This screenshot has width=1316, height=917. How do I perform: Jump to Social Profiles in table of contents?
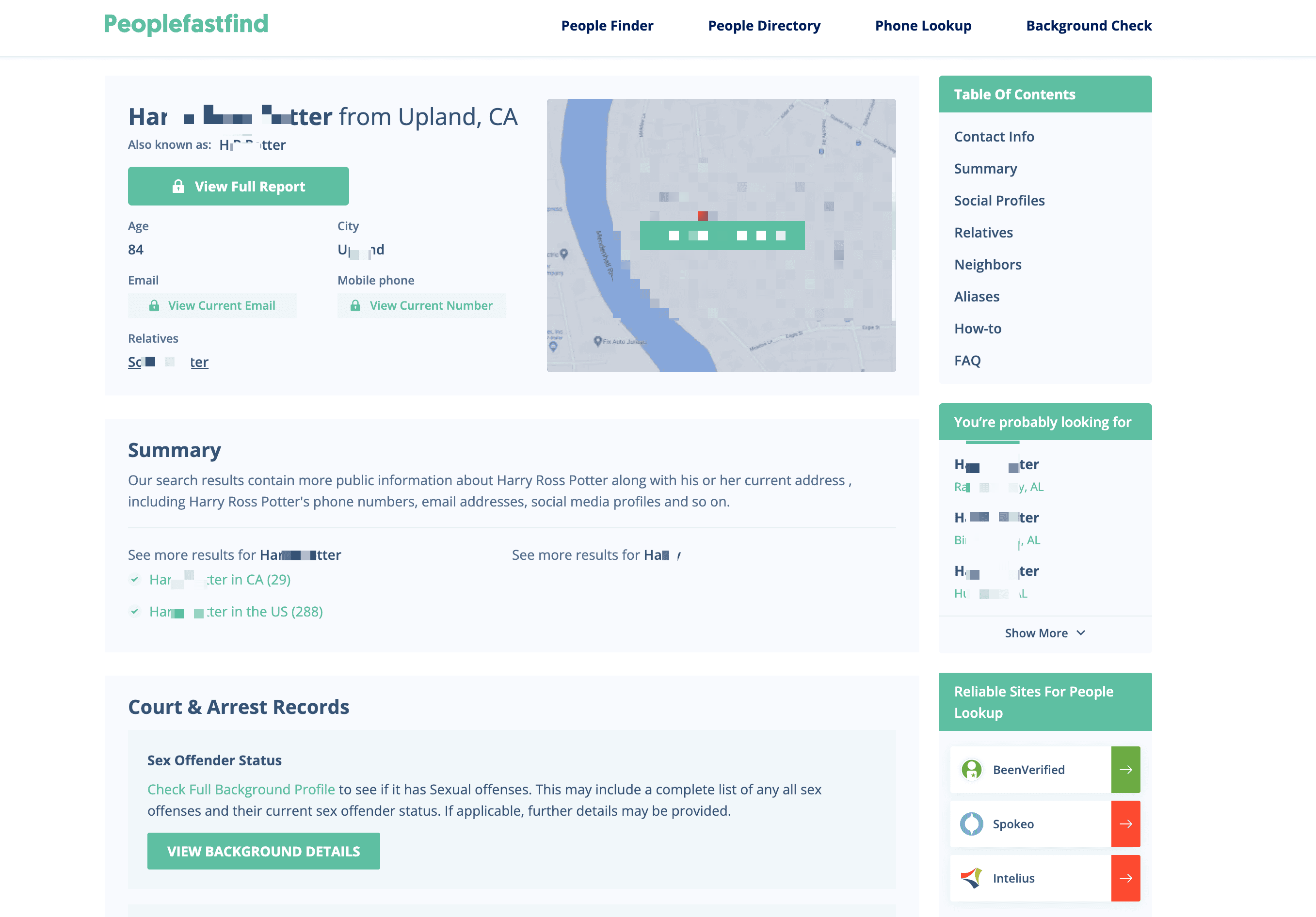point(999,201)
